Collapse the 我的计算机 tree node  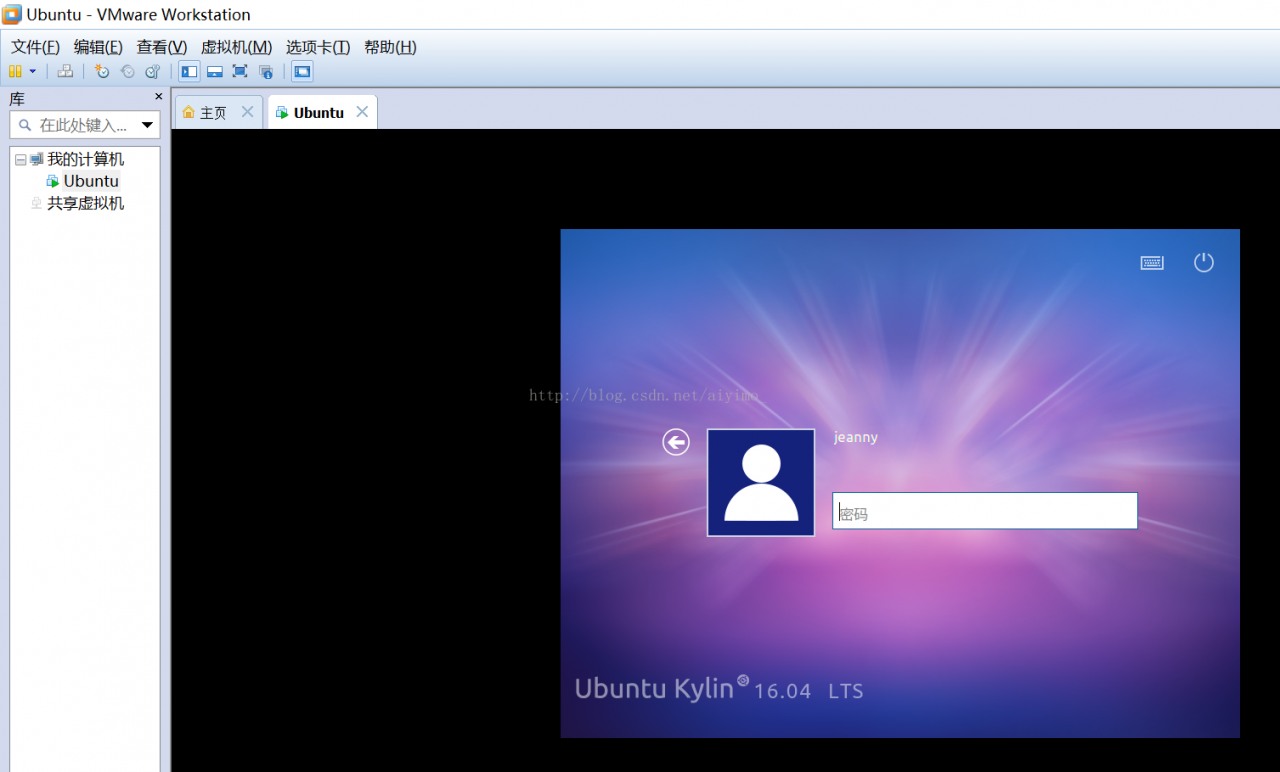pyautogui.click(x=21, y=160)
